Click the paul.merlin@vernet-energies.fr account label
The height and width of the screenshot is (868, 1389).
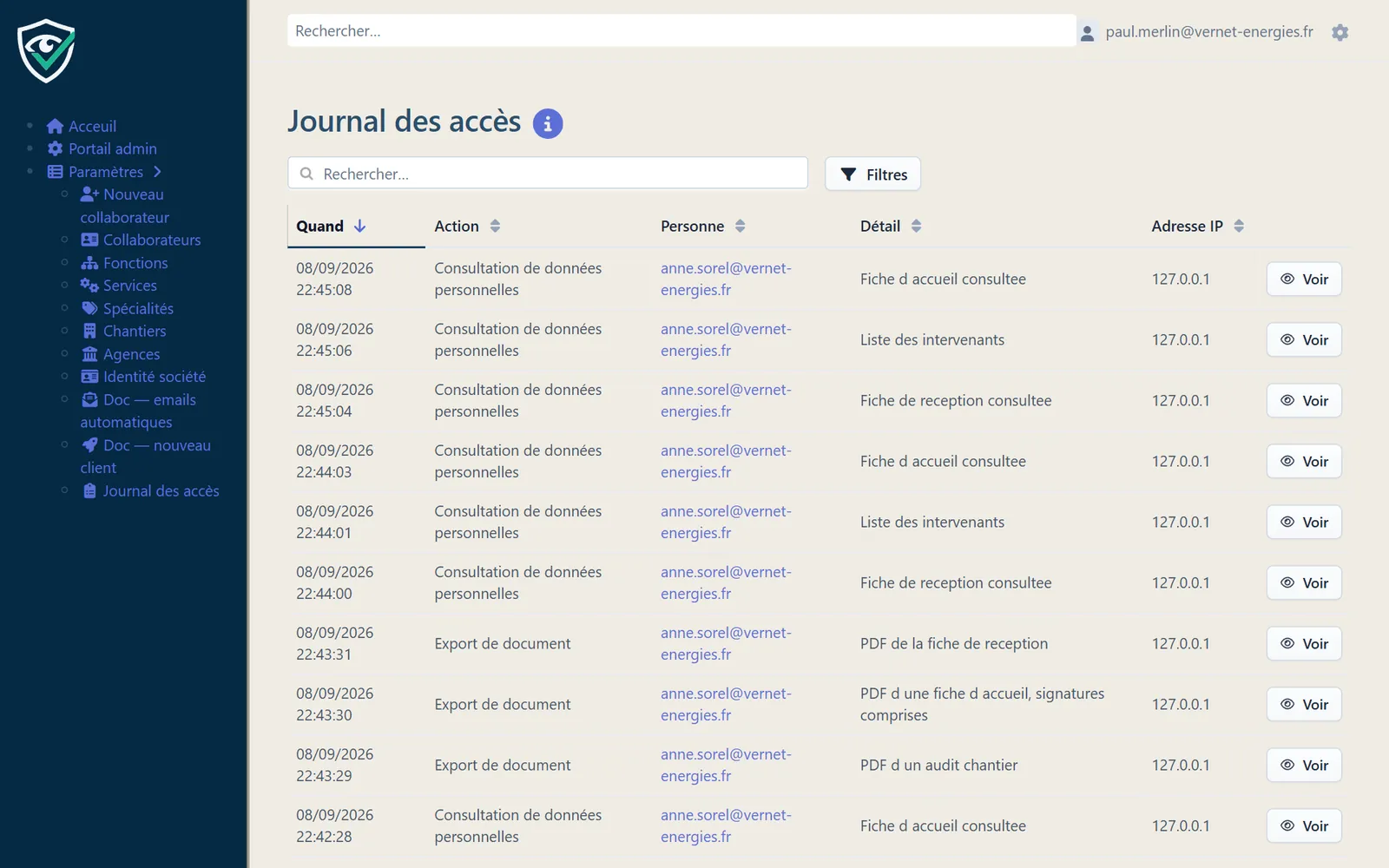1209,32
